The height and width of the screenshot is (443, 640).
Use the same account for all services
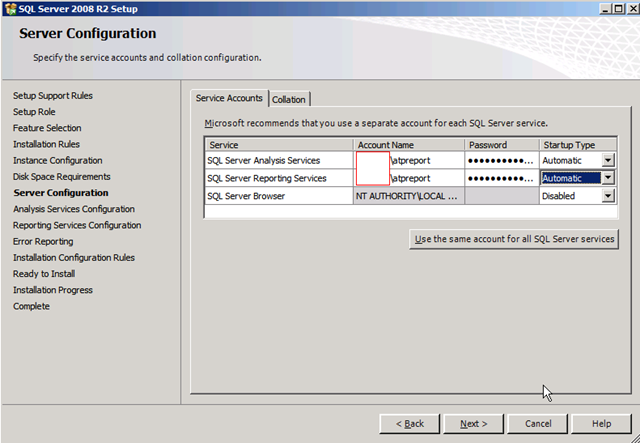coord(515,239)
